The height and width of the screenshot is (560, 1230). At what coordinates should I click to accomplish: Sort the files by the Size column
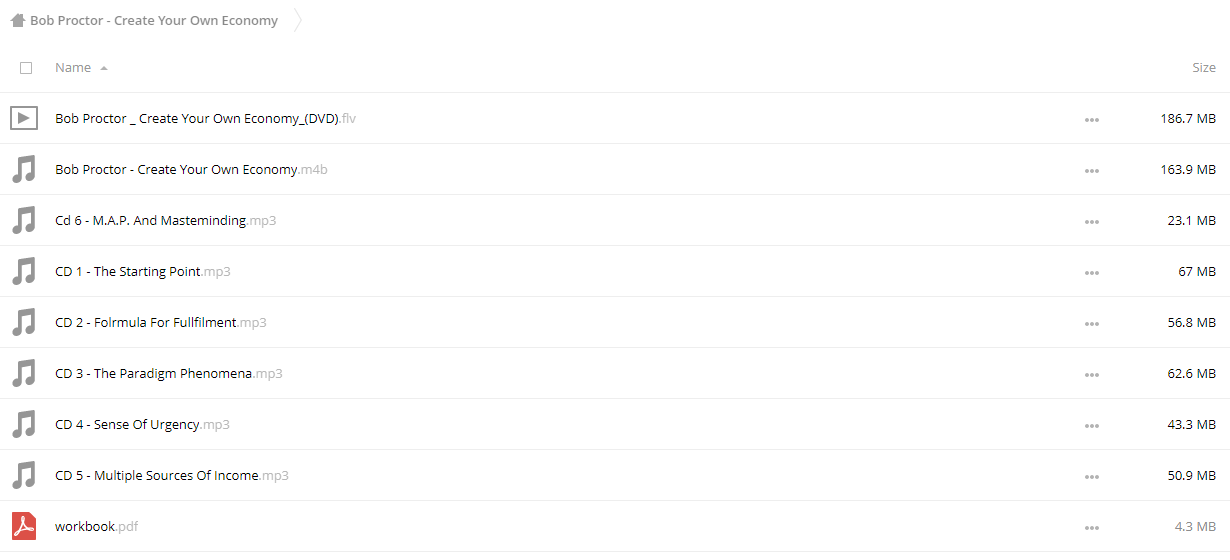coord(1204,68)
